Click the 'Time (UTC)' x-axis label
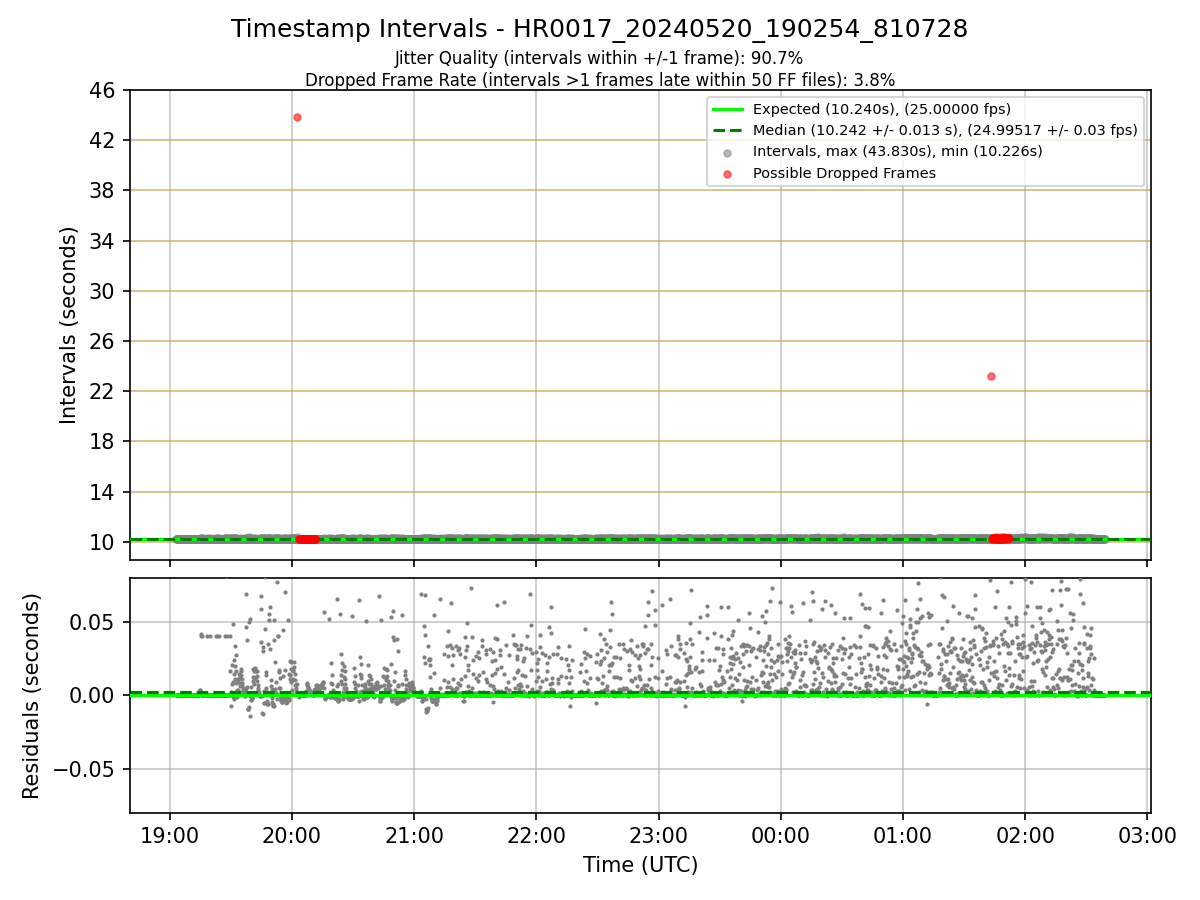1200x900 pixels. 640,865
